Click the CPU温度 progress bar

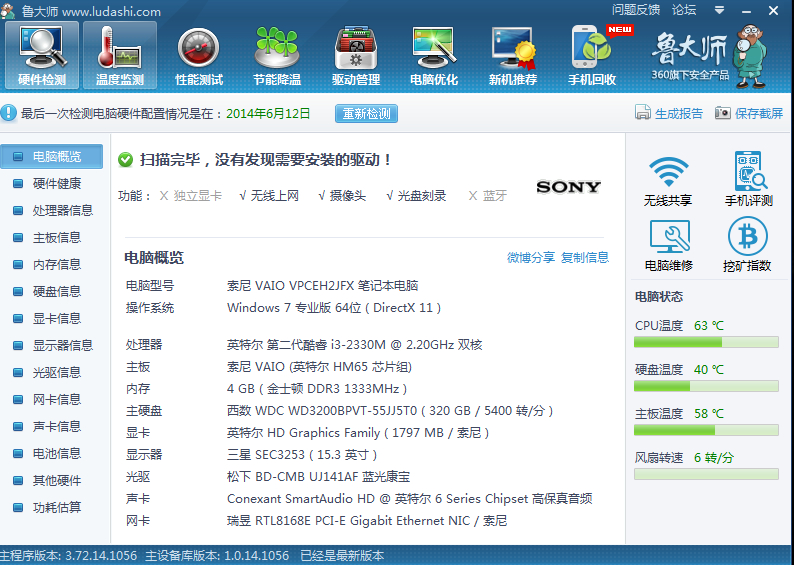point(706,342)
